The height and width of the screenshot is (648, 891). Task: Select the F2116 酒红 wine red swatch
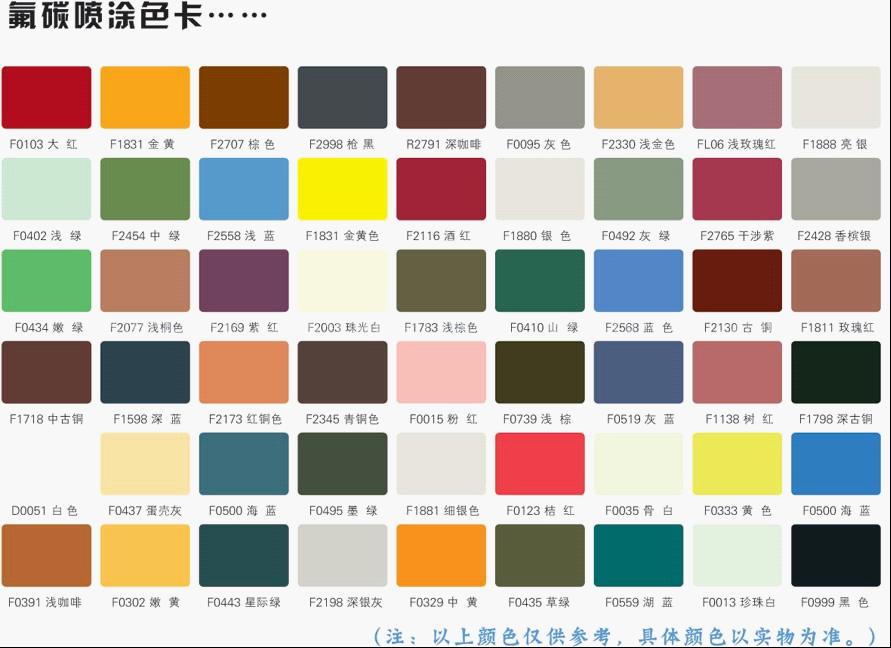click(x=441, y=189)
